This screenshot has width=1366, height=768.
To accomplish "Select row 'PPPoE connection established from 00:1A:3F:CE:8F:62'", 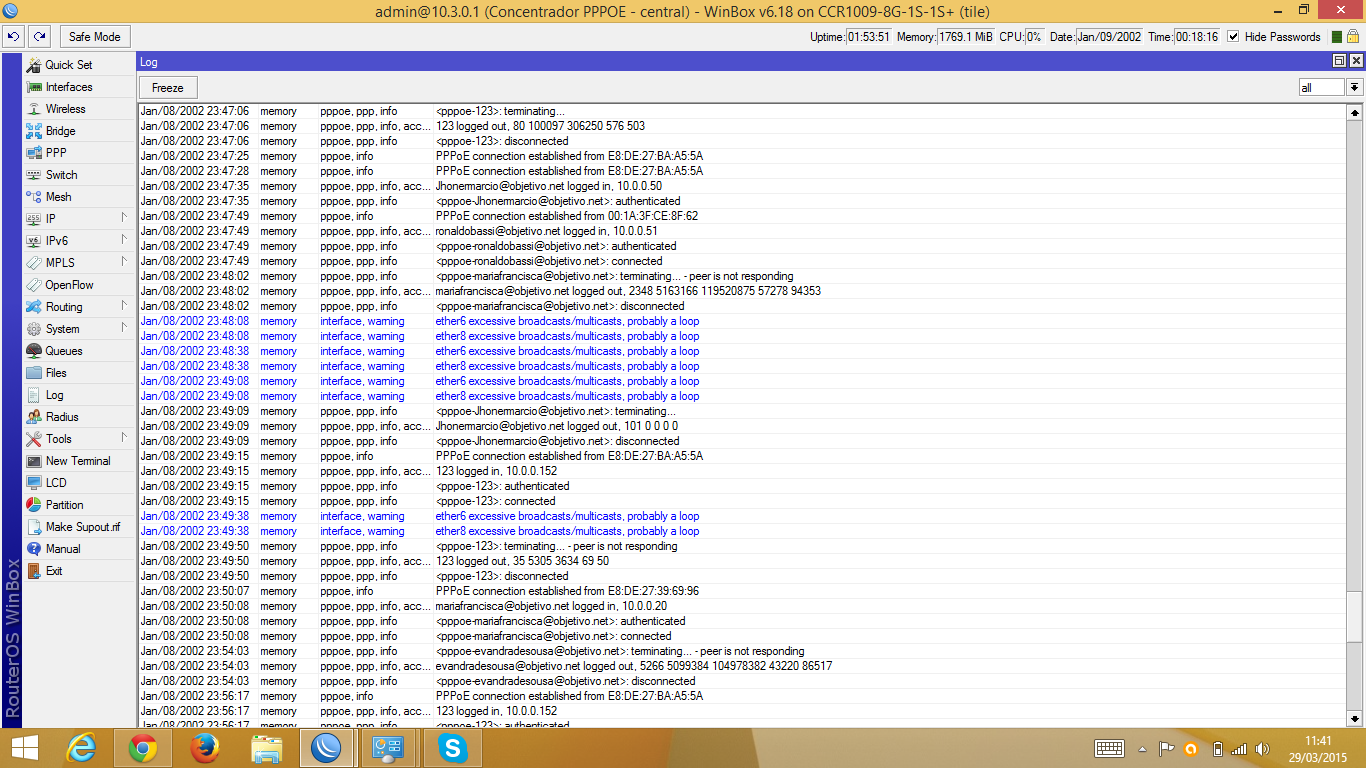I will pos(743,216).
